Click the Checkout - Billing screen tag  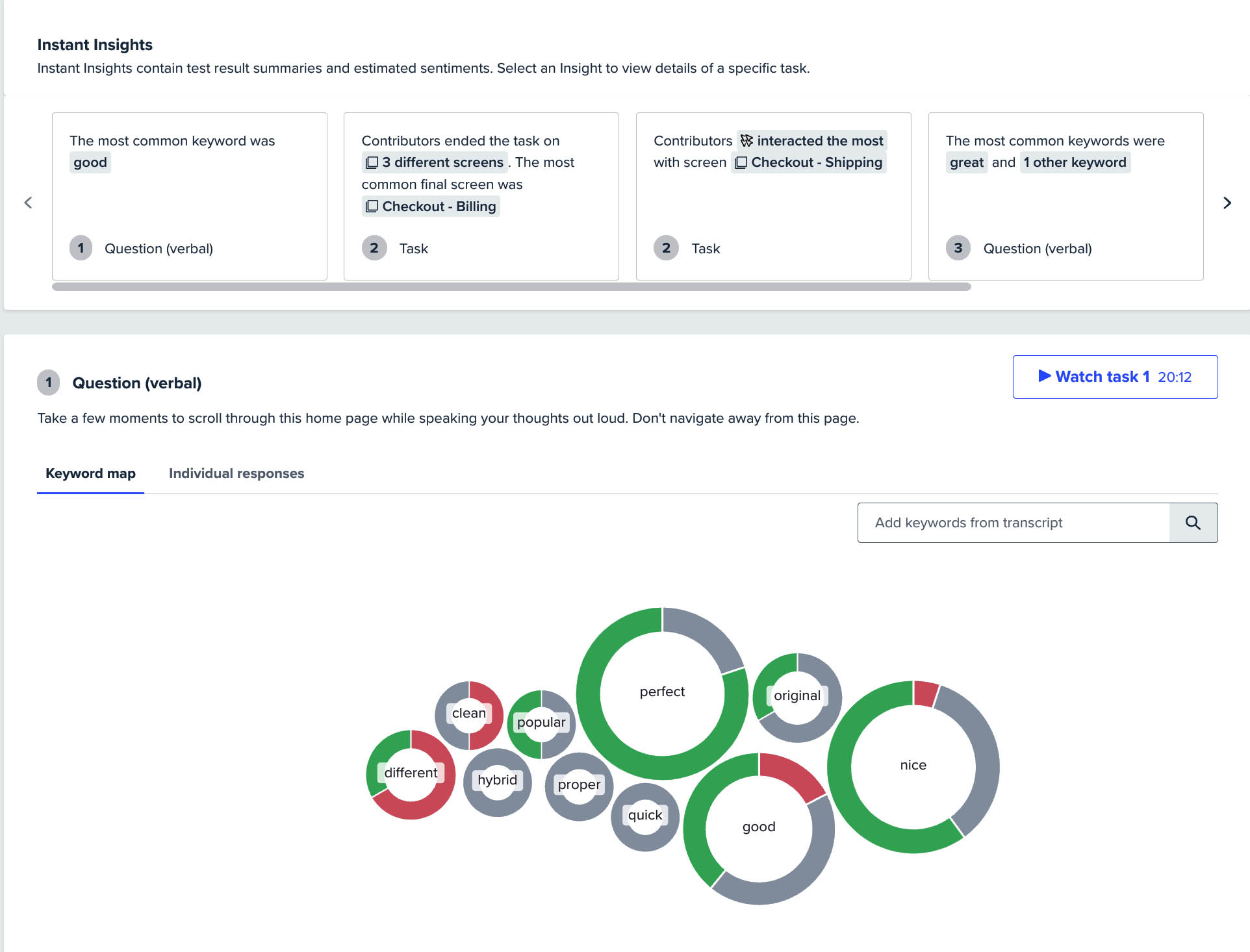tap(431, 207)
